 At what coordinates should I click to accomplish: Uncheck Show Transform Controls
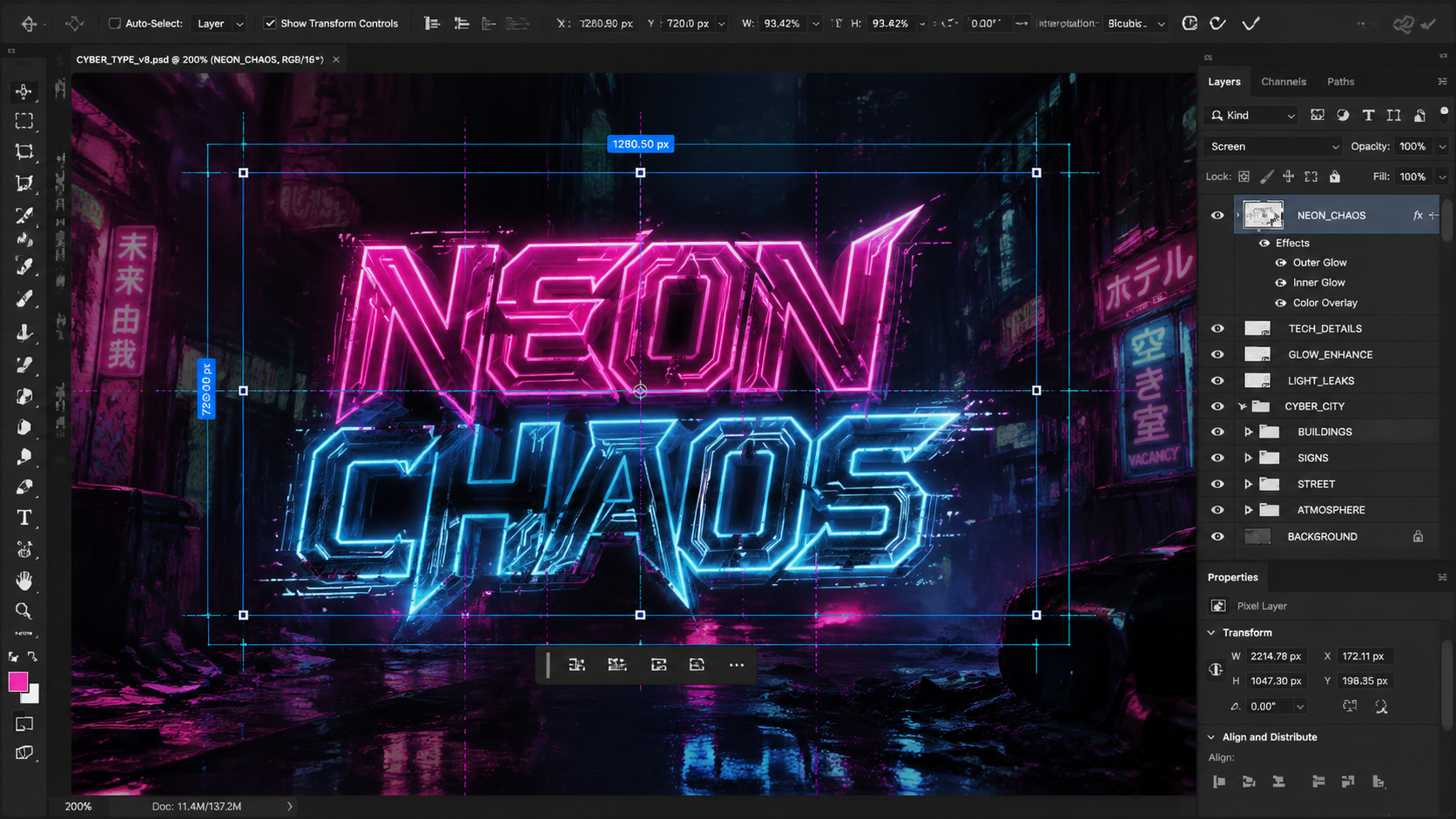[x=270, y=23]
